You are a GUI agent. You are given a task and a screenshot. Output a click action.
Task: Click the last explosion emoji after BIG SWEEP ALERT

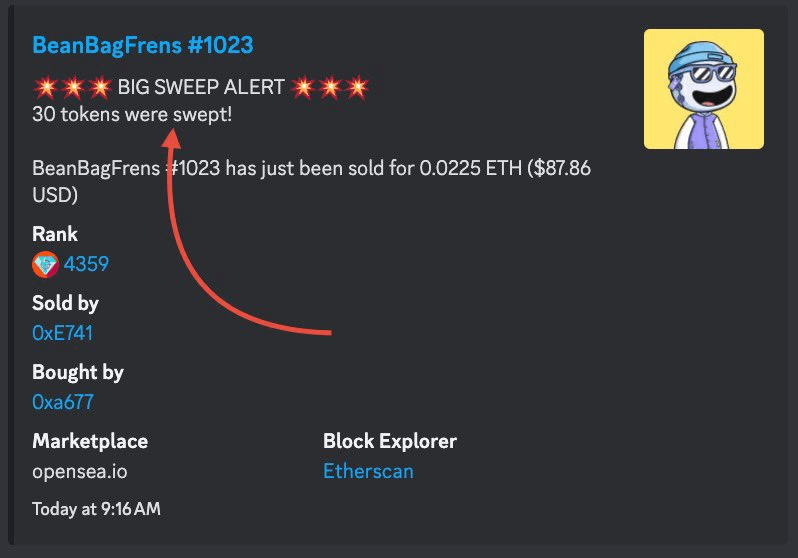[357, 87]
